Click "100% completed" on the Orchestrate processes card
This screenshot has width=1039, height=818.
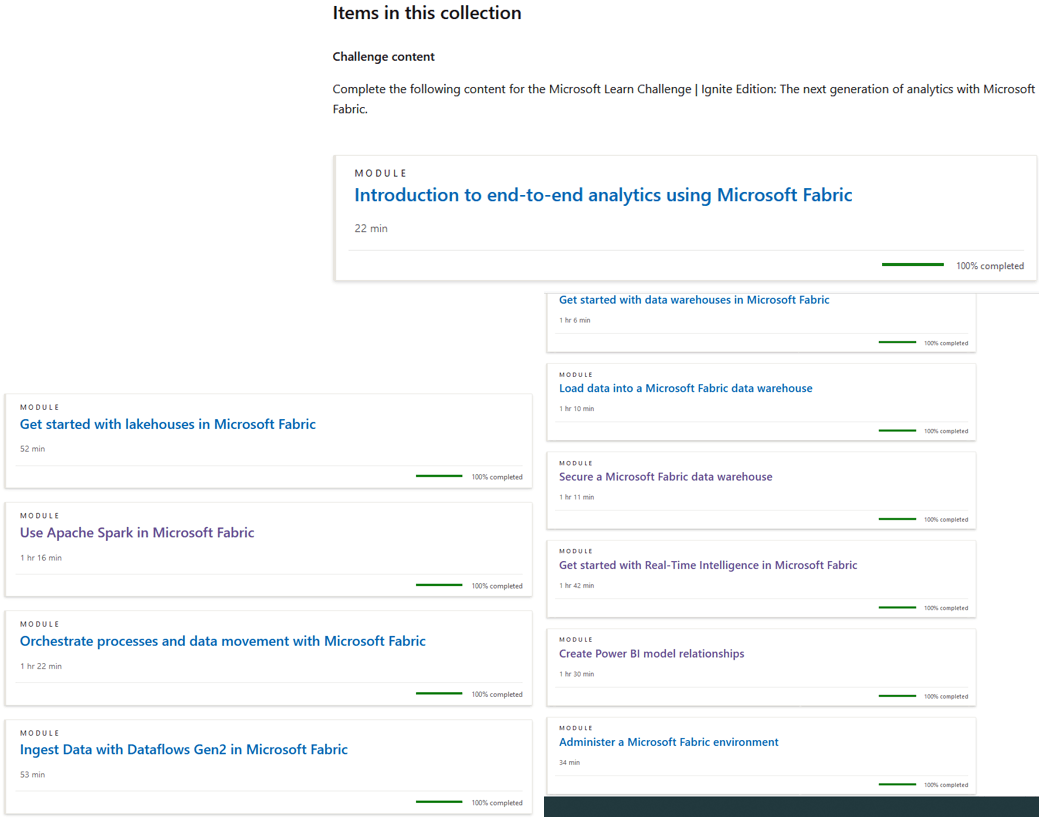point(497,695)
